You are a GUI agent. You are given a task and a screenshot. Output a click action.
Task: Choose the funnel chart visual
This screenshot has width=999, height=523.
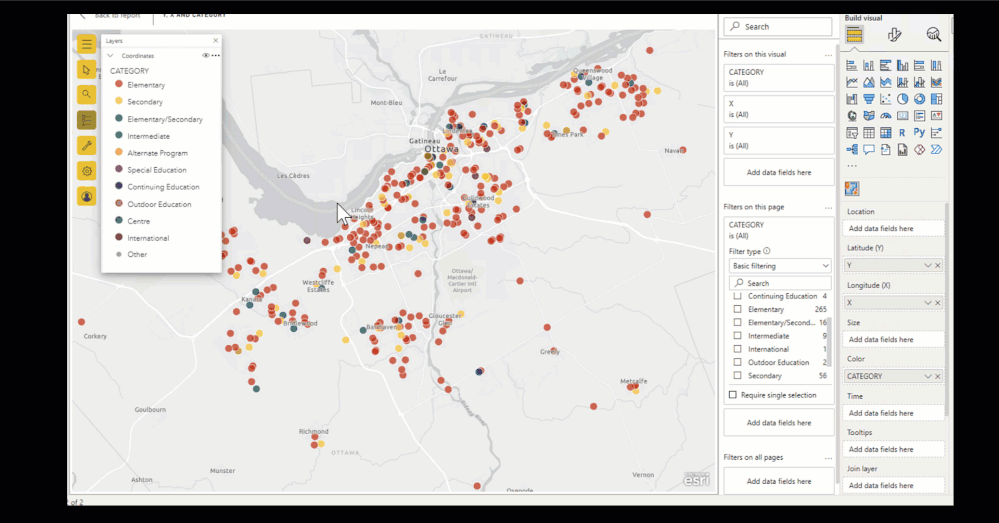point(868,99)
